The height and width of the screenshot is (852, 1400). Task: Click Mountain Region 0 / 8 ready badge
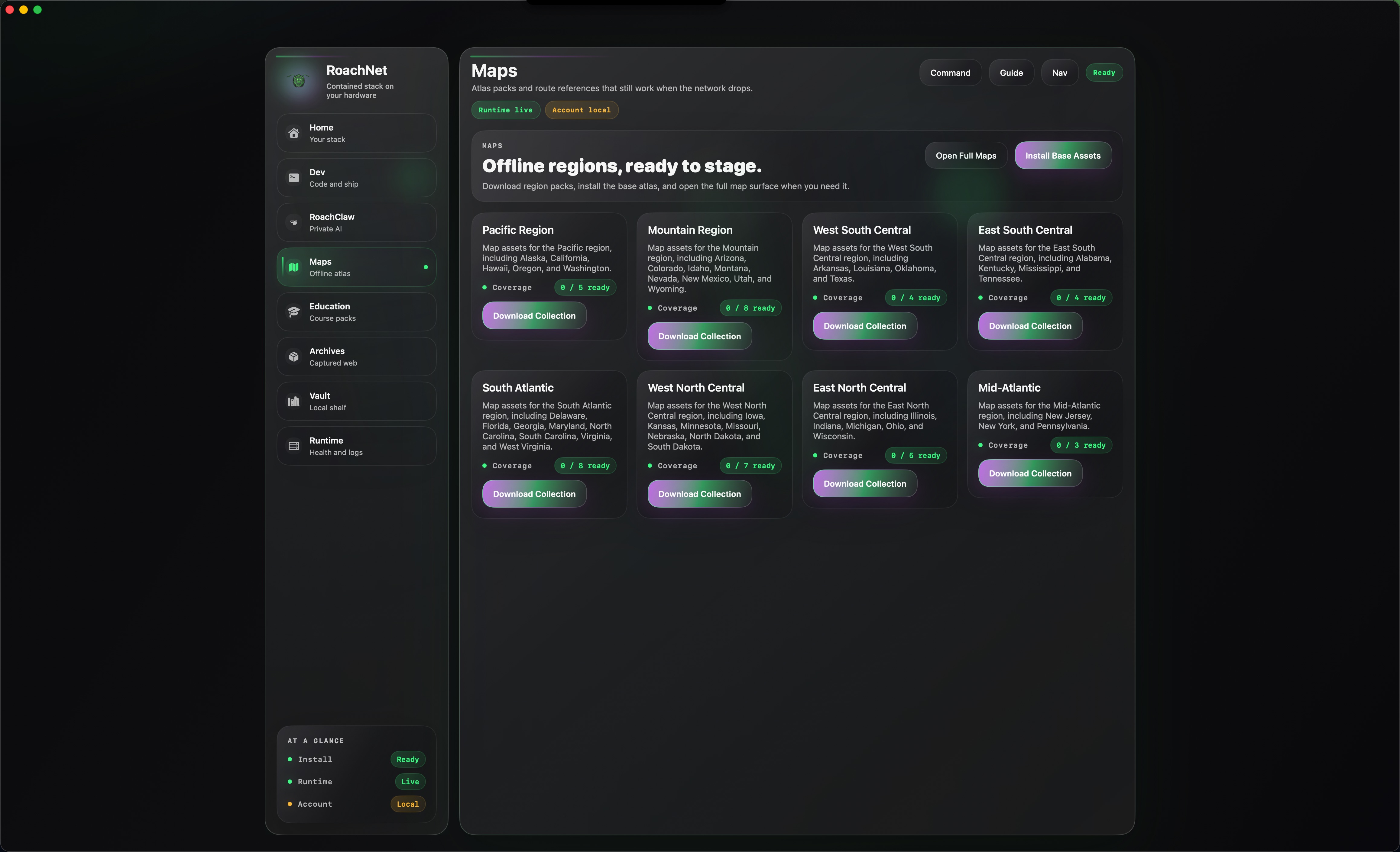tap(750, 308)
